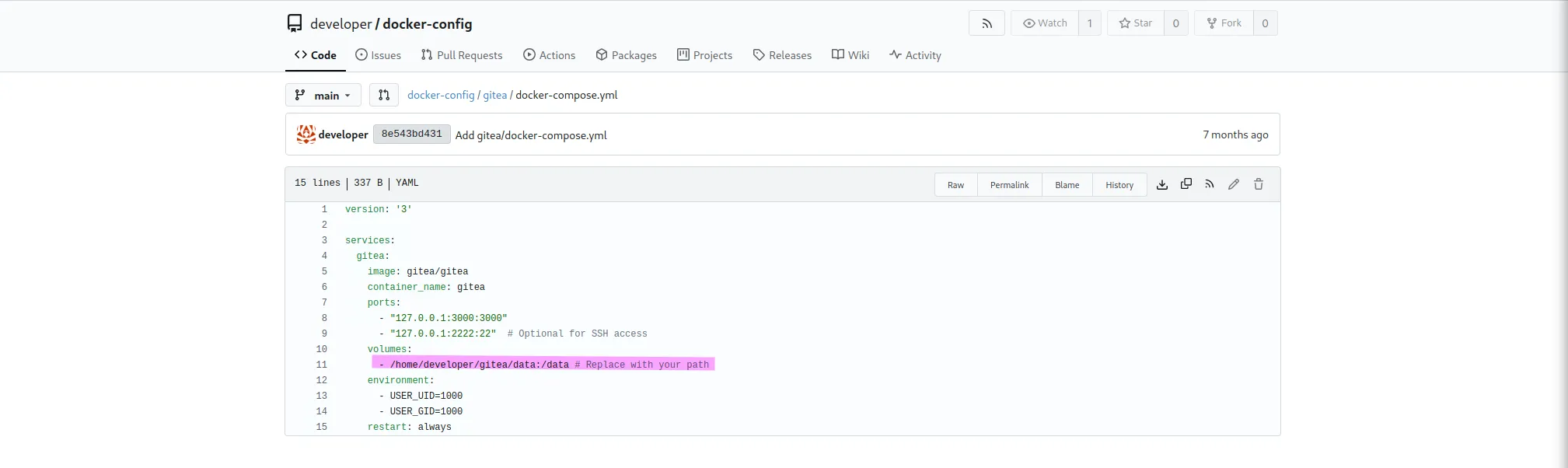Open the Pull Requests tab

click(x=462, y=55)
